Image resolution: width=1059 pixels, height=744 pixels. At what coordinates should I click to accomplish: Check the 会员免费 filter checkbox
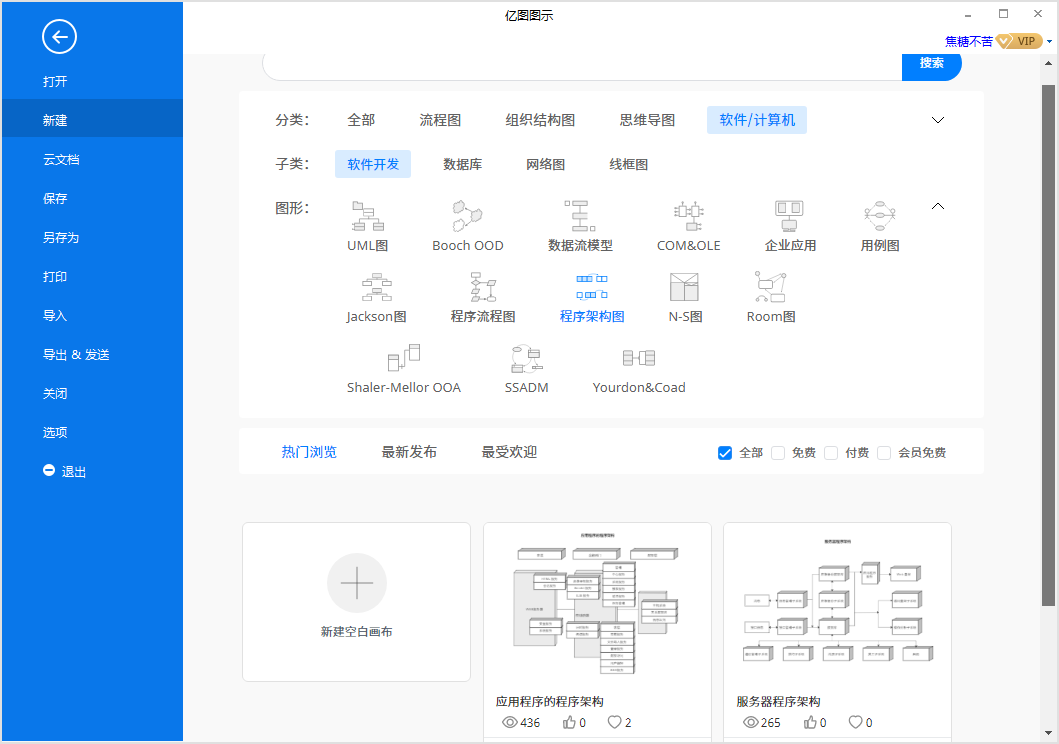tap(884, 453)
